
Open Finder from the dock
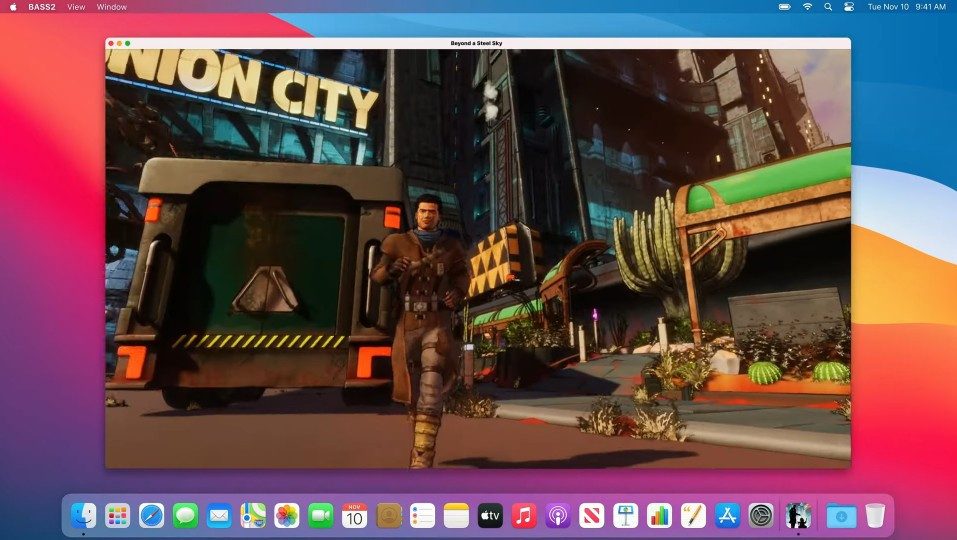84,516
